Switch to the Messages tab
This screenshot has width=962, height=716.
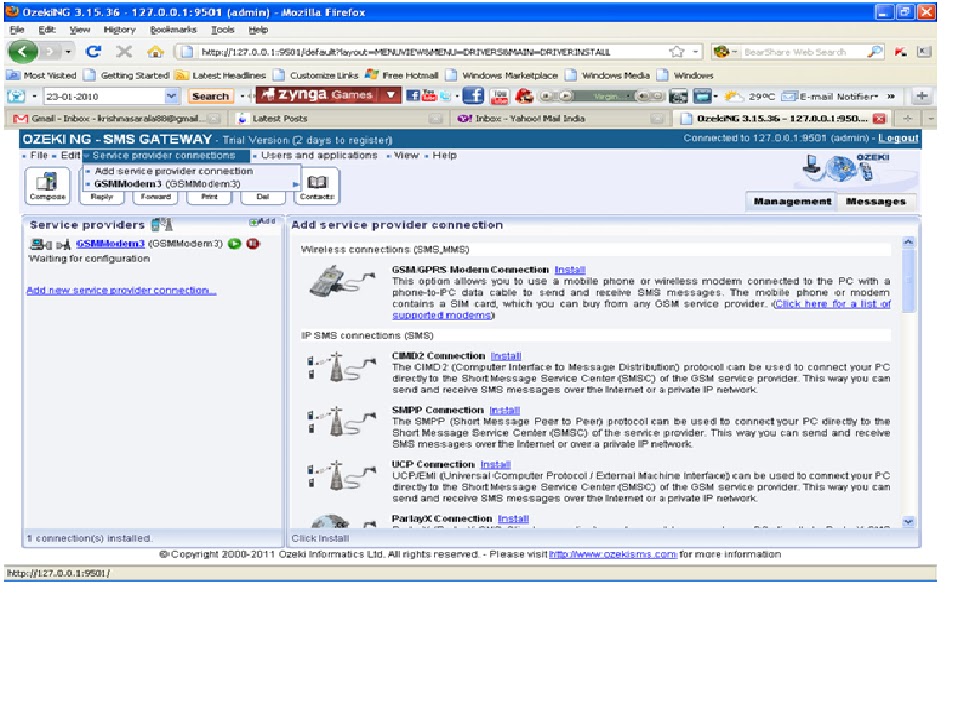click(x=875, y=201)
